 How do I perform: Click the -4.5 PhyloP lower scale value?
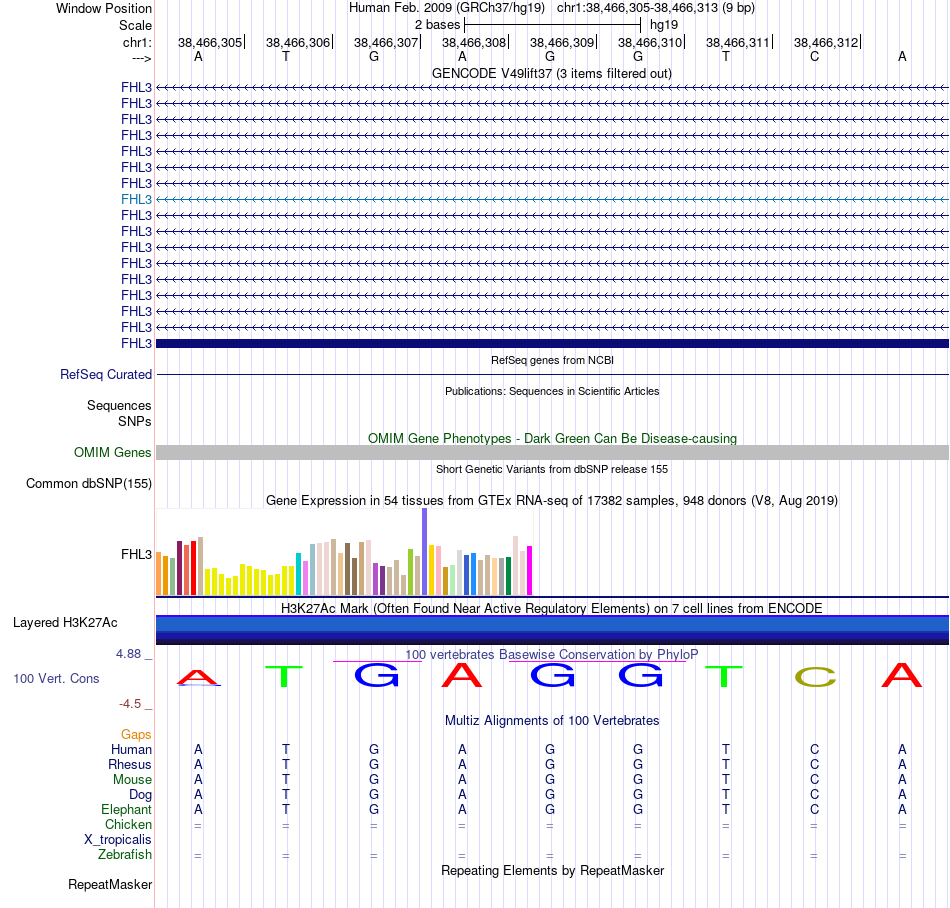130,703
